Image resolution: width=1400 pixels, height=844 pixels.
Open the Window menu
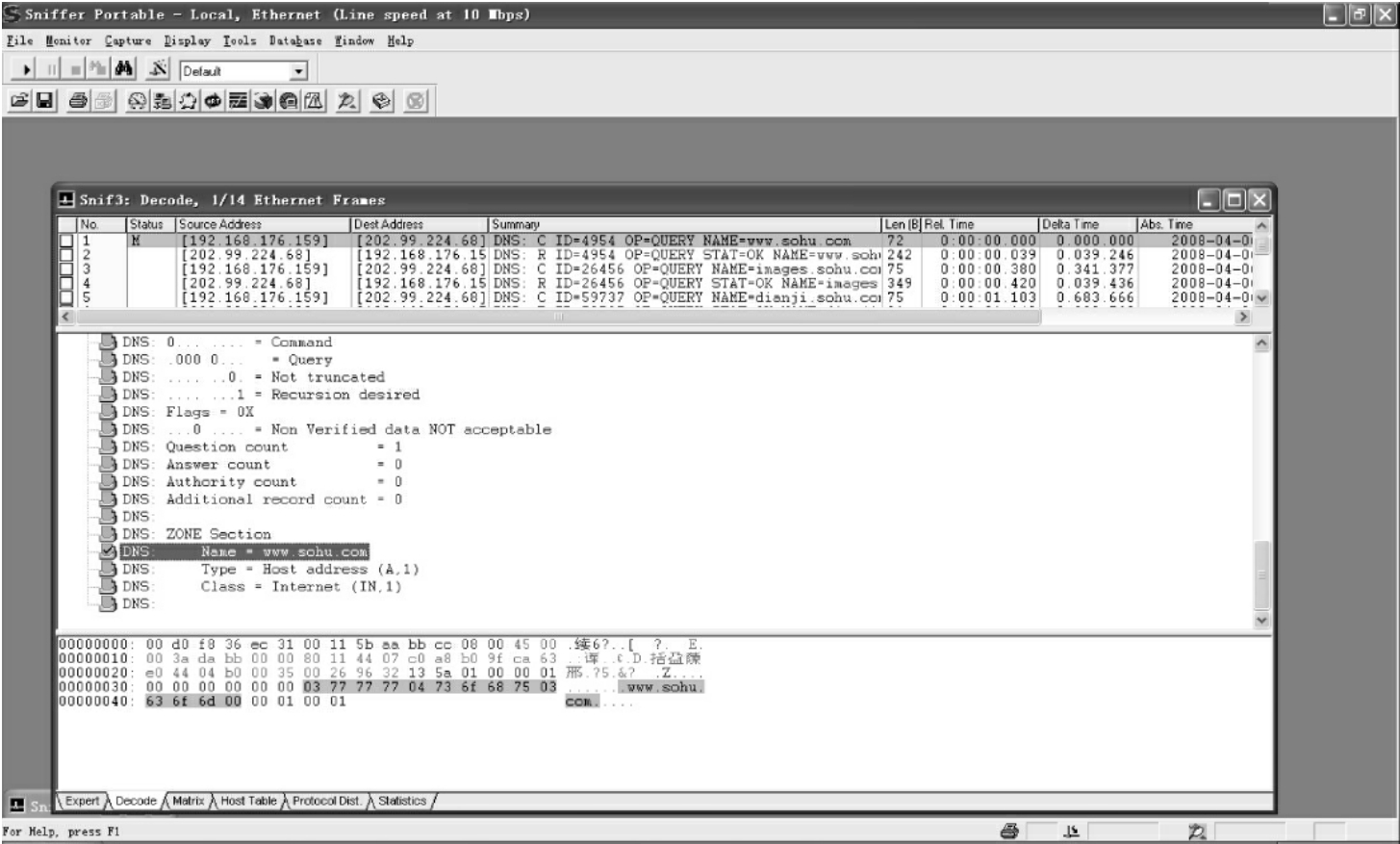coord(354,41)
